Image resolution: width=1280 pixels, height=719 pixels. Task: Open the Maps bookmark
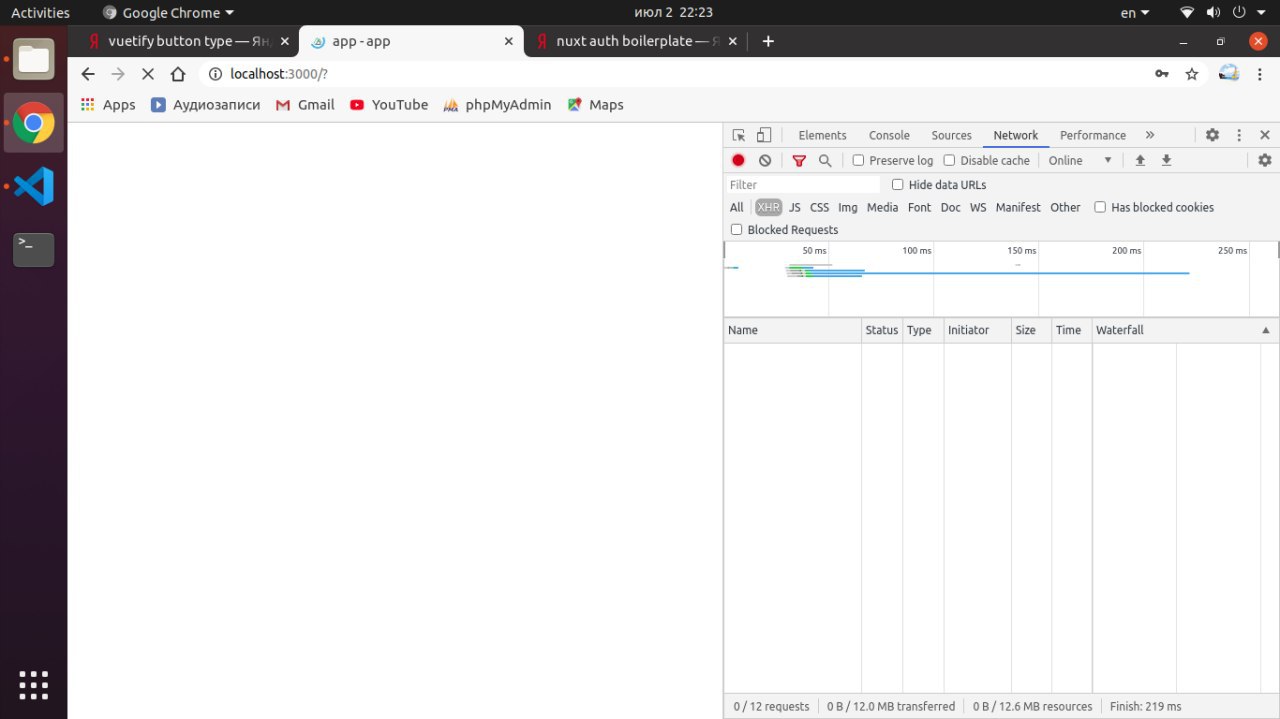tap(595, 104)
